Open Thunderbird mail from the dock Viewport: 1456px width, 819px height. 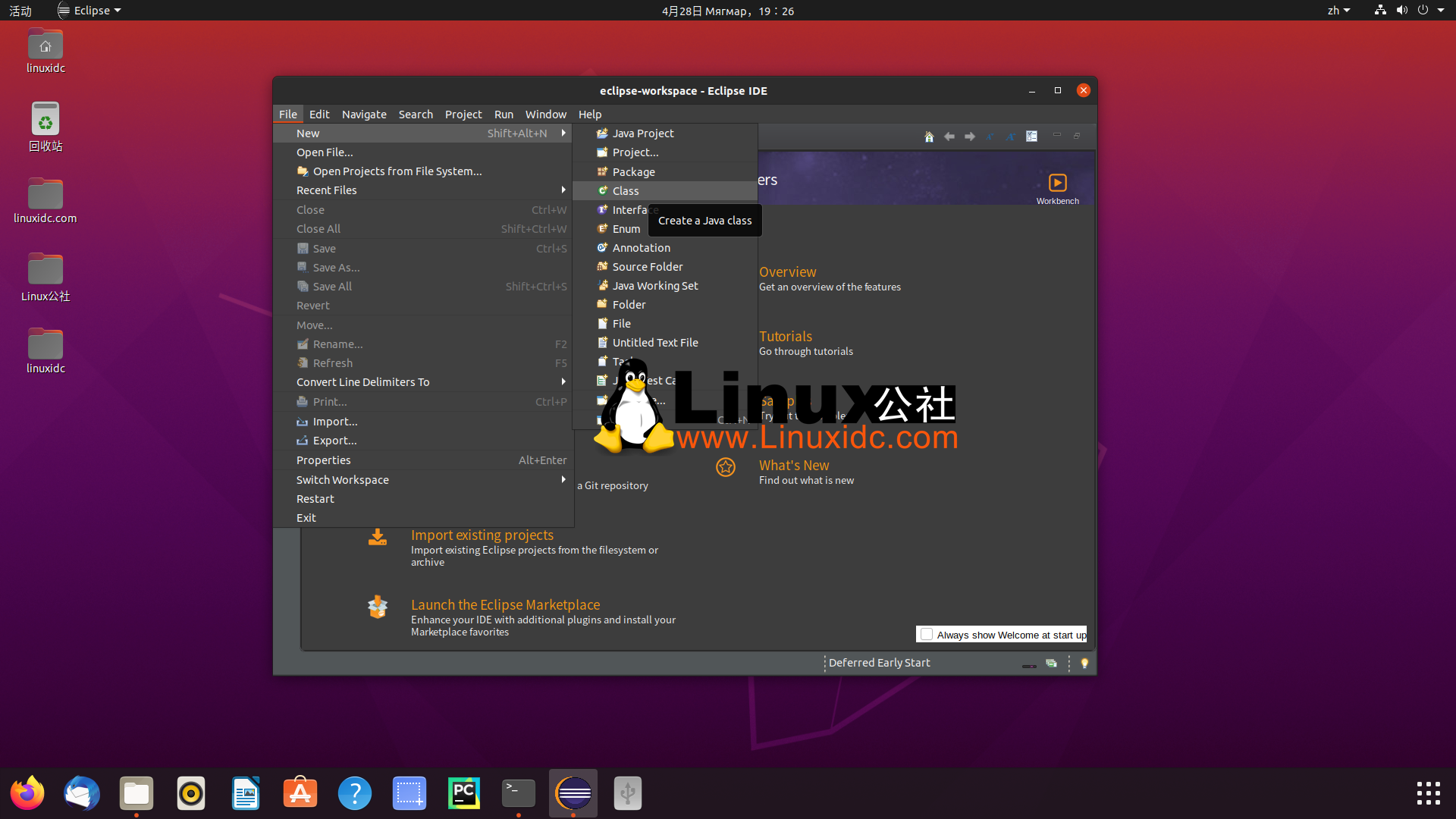(82, 793)
